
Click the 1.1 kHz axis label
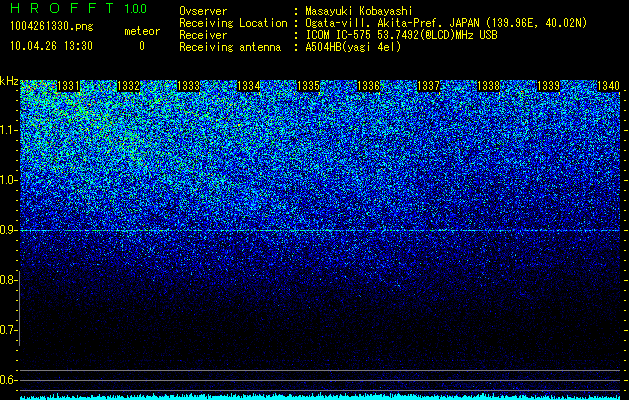point(8,130)
